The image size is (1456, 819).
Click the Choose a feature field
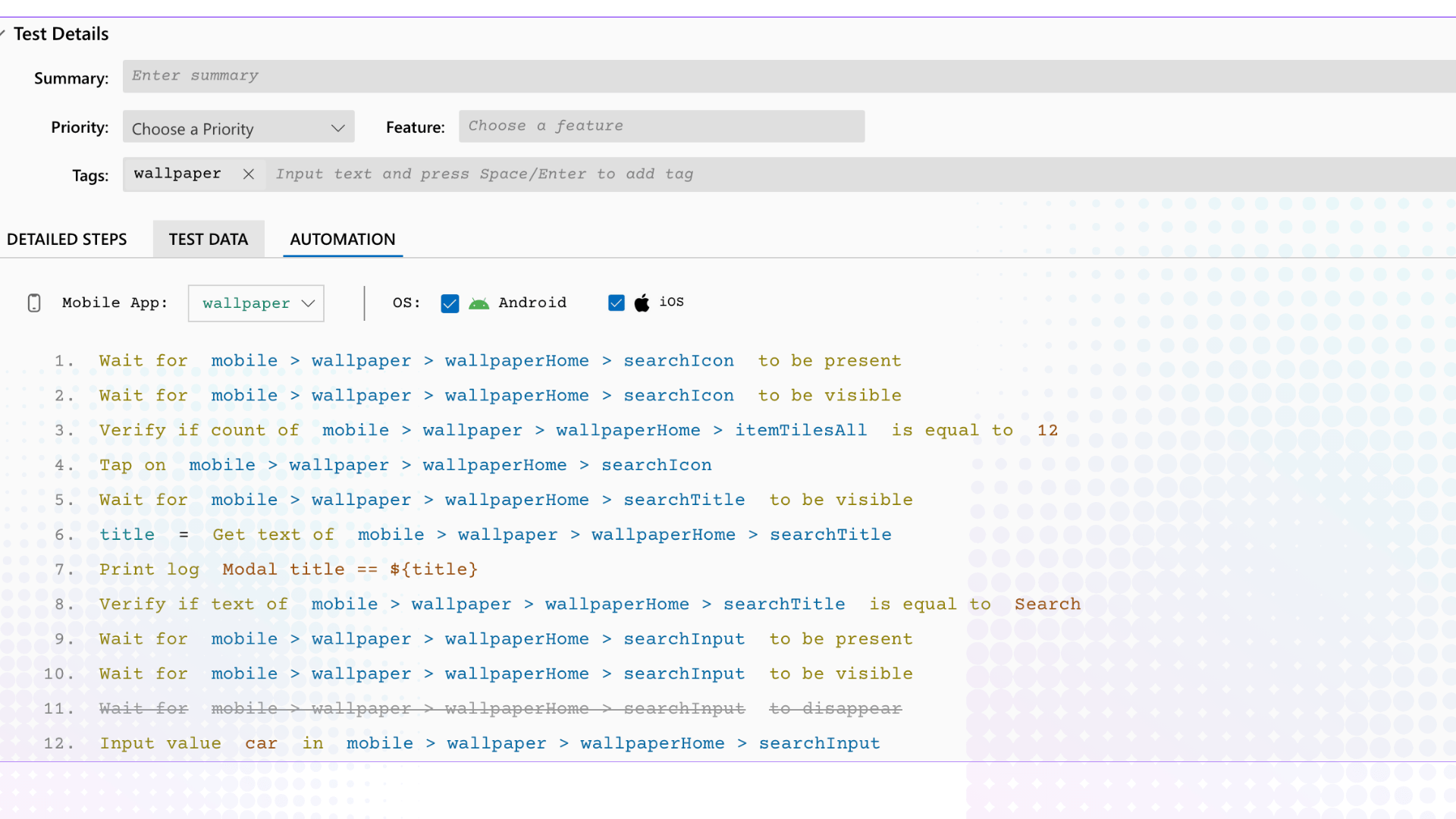661,126
